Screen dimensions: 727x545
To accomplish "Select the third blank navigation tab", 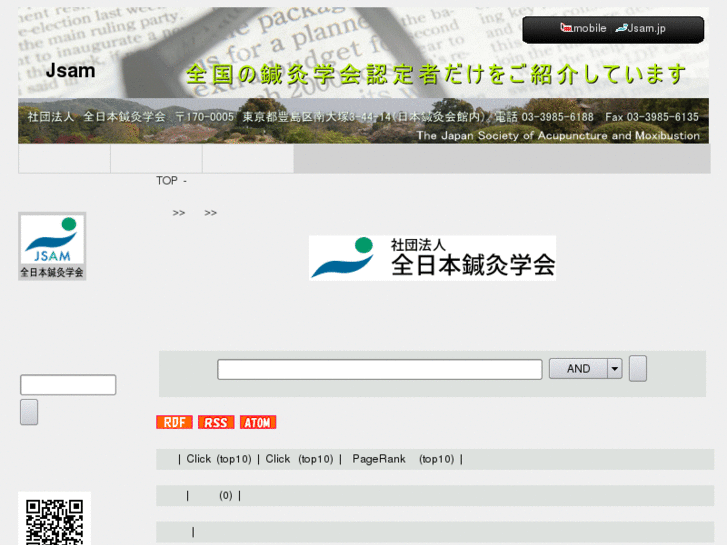I will click(x=248, y=159).
